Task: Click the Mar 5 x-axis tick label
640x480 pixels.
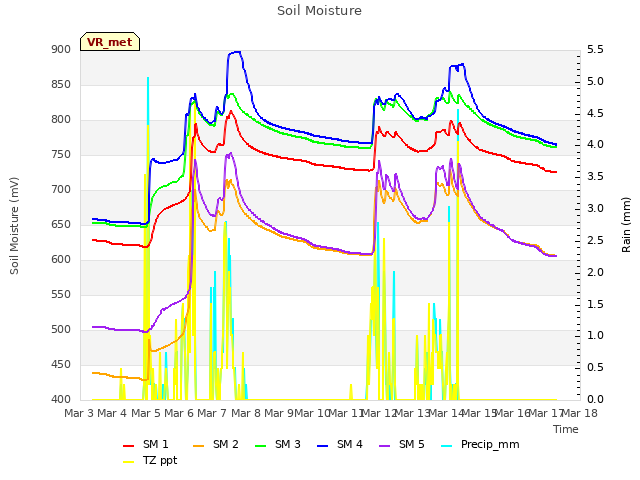Action: click(146, 413)
